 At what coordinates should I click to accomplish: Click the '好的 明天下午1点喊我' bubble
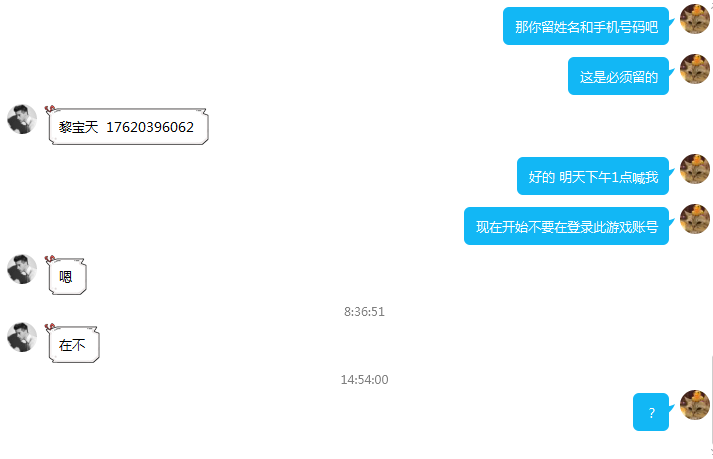click(x=593, y=176)
